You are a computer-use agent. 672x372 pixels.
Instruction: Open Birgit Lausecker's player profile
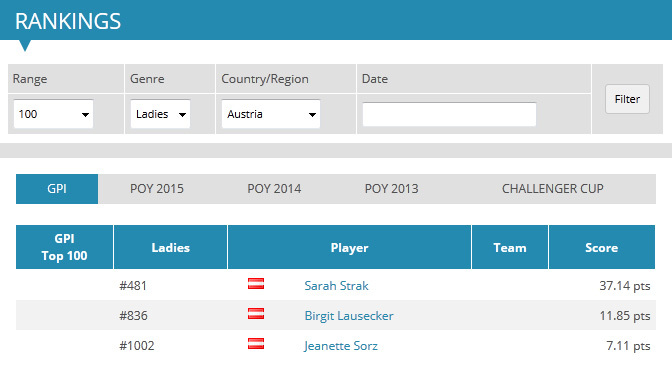pyautogui.click(x=349, y=316)
